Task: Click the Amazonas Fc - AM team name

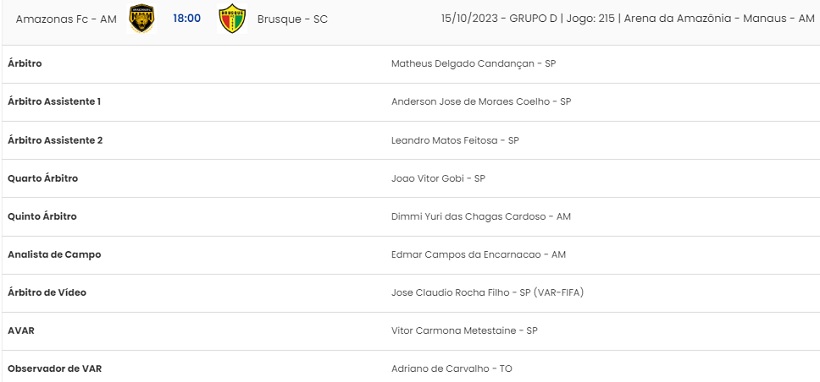Action: [66, 19]
